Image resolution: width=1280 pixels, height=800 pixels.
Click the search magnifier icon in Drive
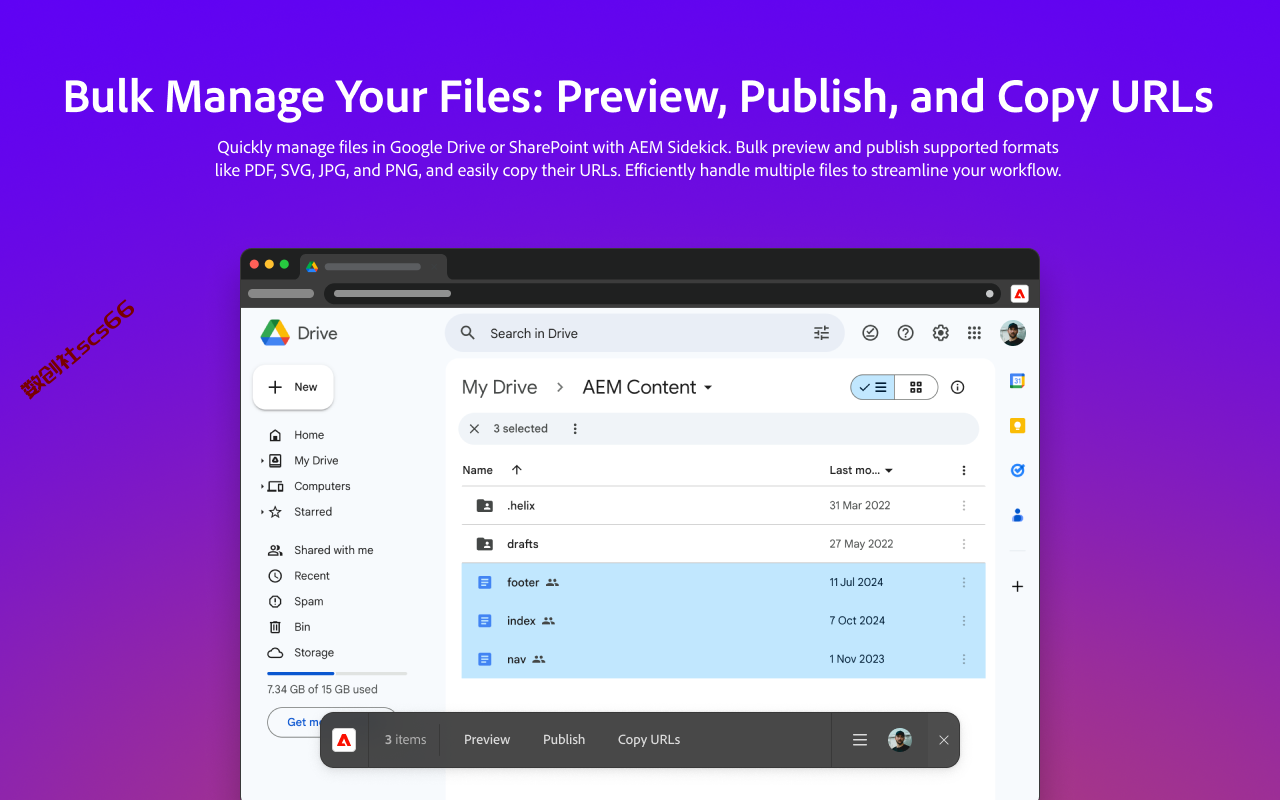[x=467, y=333]
